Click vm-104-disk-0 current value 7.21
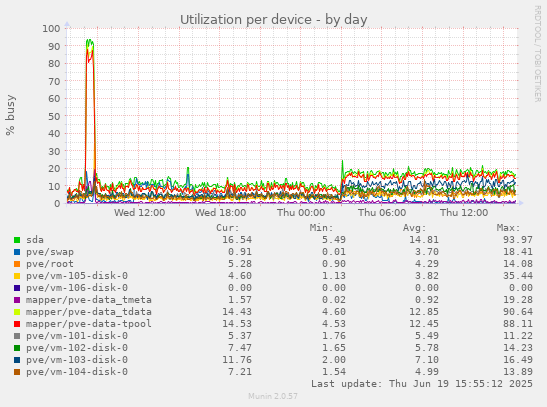547x407 pixels. point(240,372)
